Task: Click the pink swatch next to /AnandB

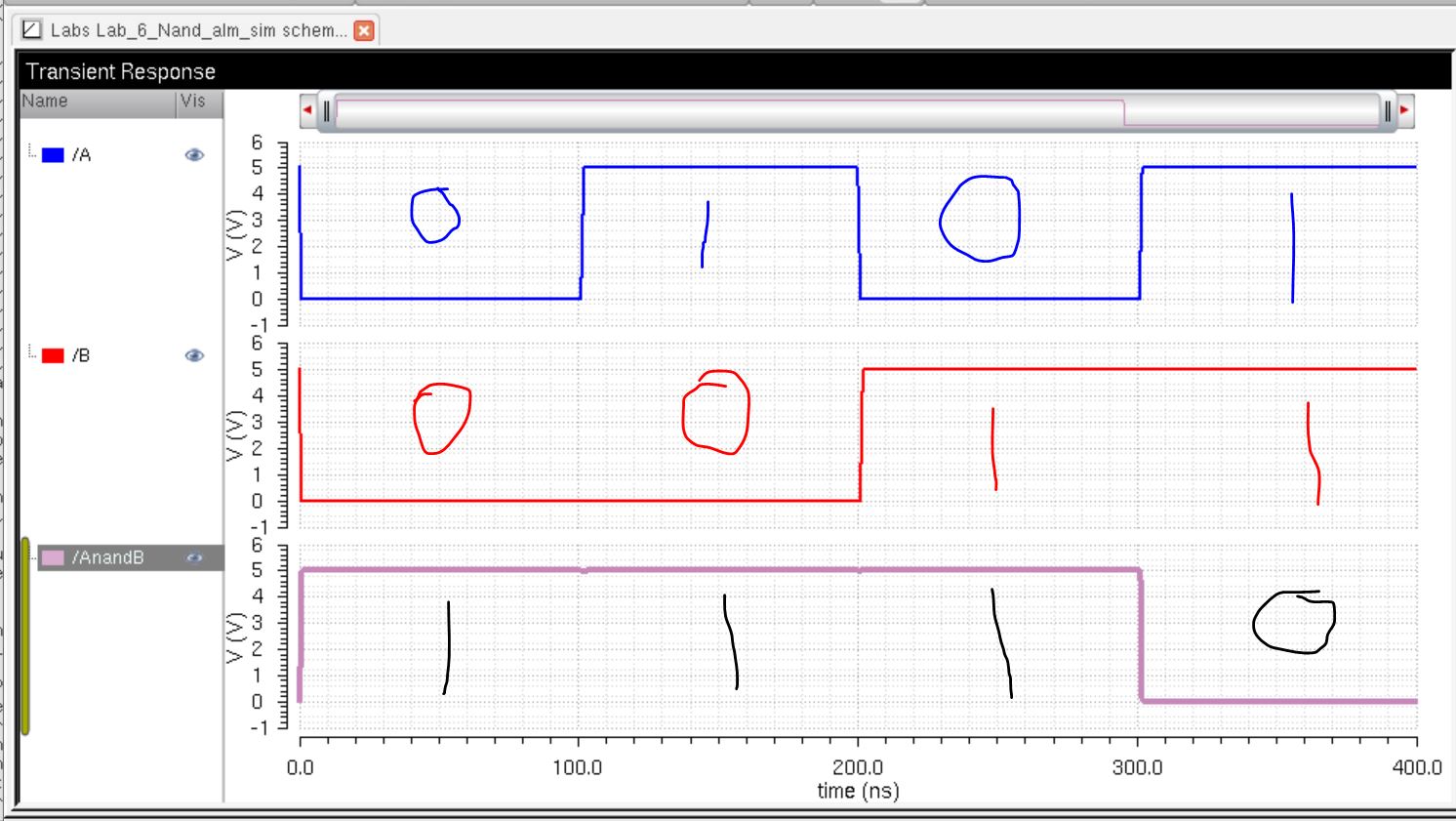Action: point(53,557)
